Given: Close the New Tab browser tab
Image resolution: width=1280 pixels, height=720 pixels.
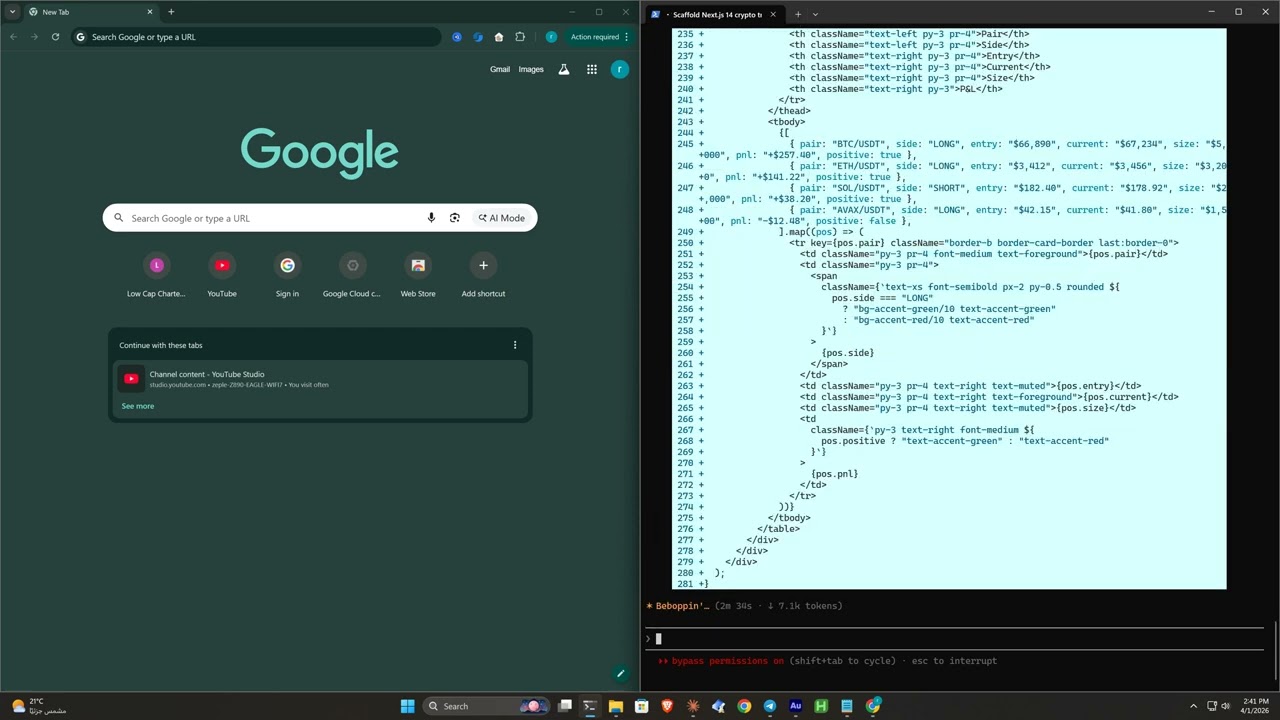Looking at the screenshot, I should [150, 12].
